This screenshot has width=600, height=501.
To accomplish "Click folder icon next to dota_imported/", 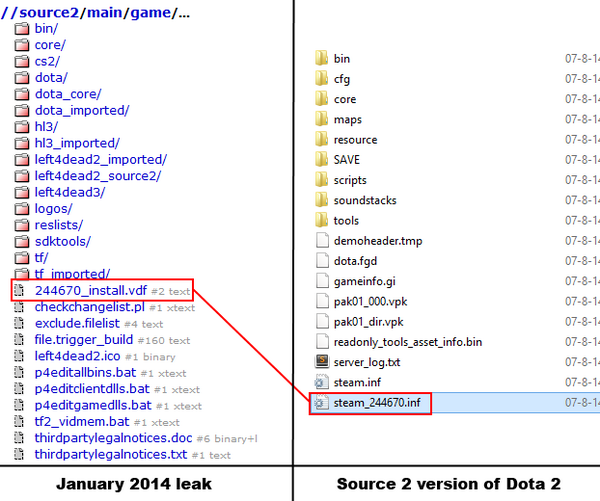I will point(22,111).
